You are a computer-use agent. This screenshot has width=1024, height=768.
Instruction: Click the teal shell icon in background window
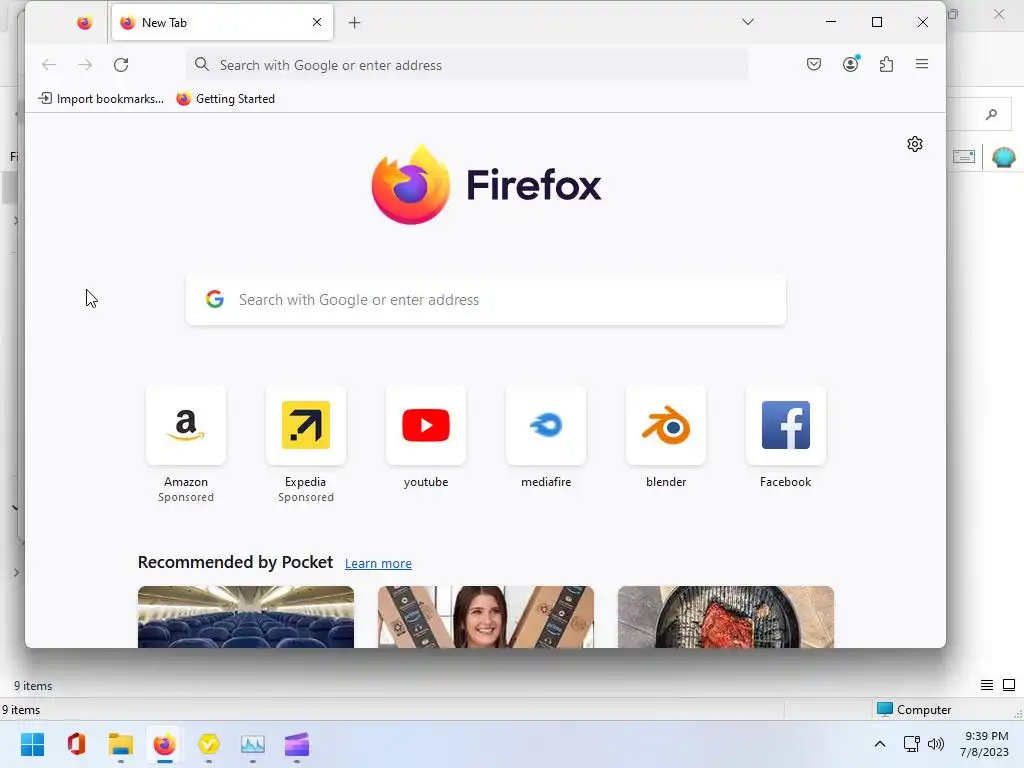[1003, 157]
